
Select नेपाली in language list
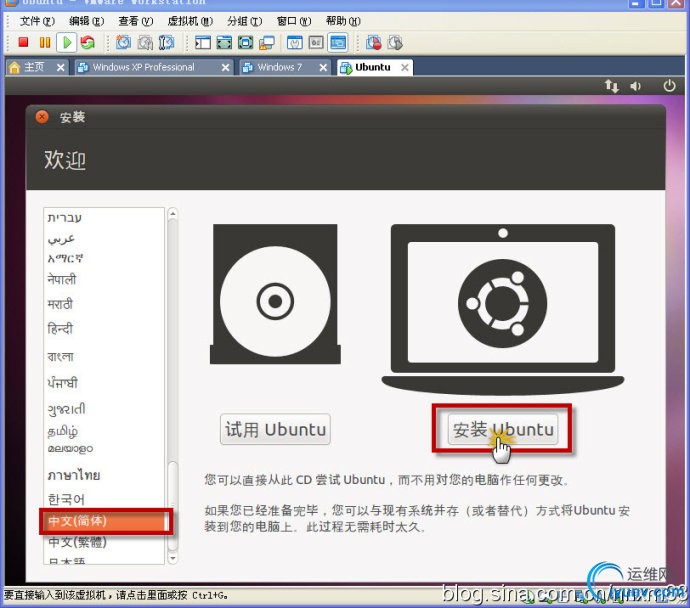[104, 279]
